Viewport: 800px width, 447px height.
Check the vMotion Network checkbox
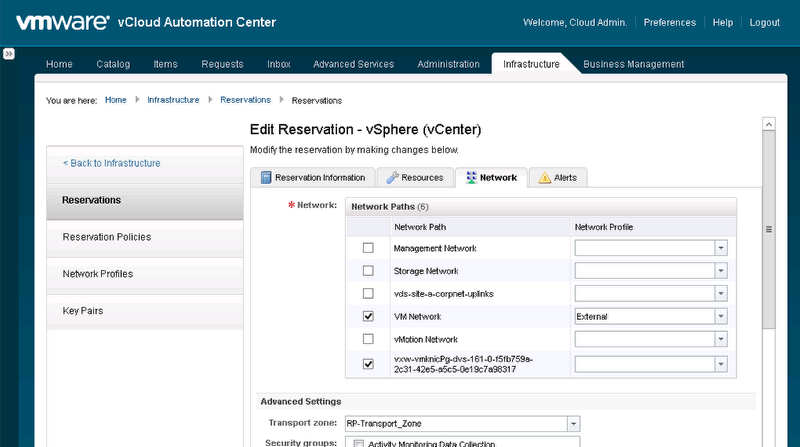[368, 339]
